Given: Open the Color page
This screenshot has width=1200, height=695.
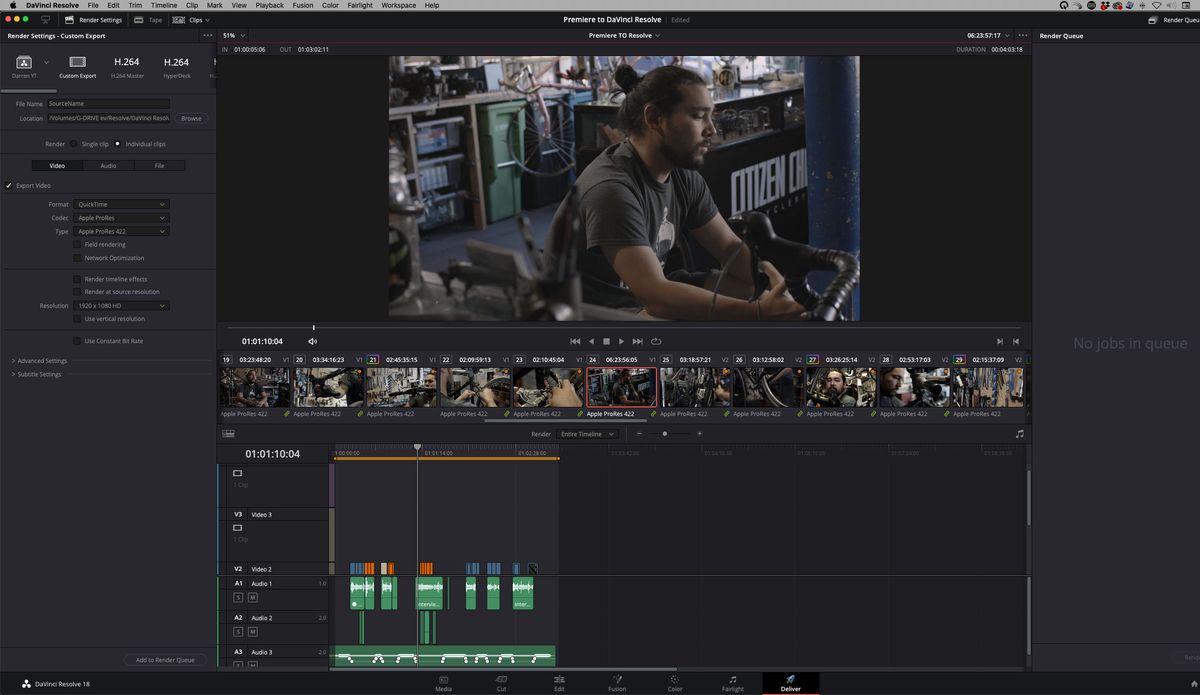Looking at the screenshot, I should point(675,686).
